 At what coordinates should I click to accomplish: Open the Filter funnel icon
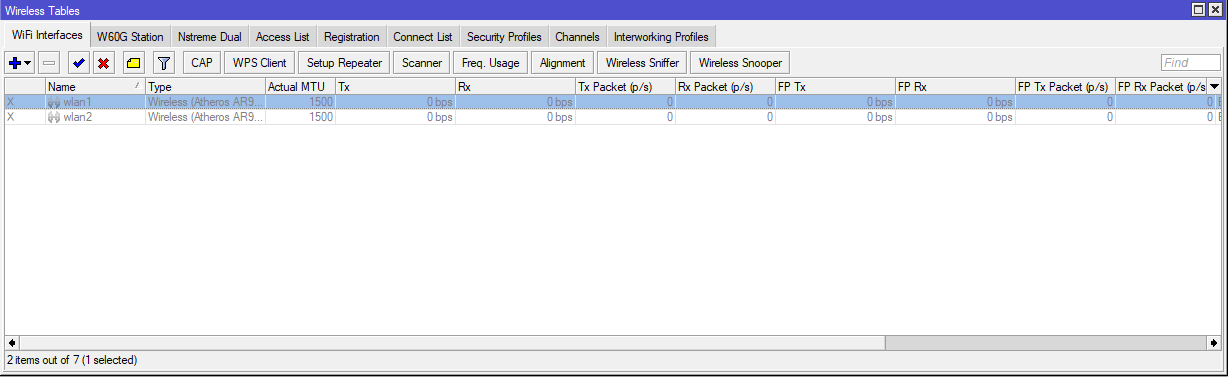point(164,63)
